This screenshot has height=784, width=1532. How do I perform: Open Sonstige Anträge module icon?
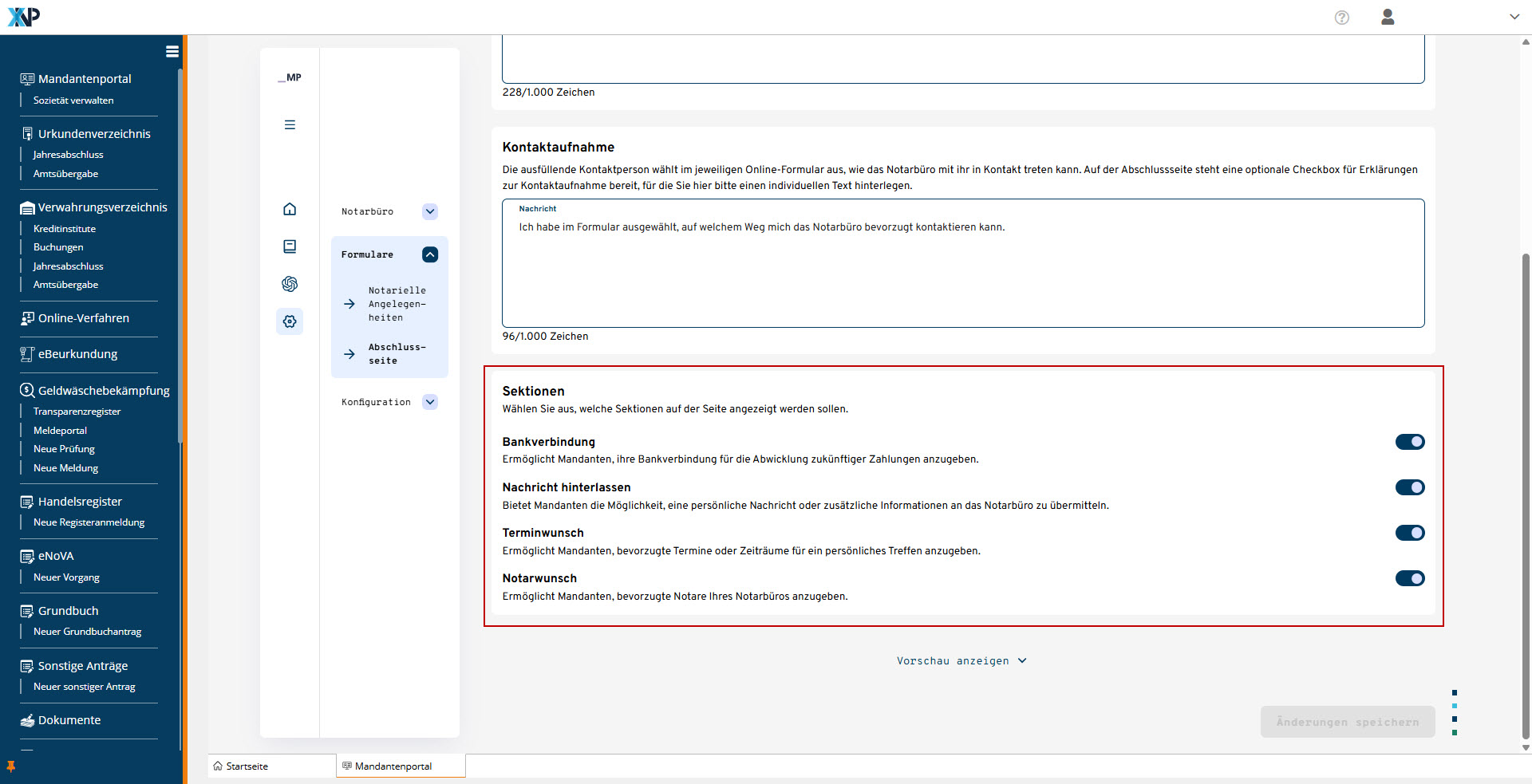pos(27,666)
